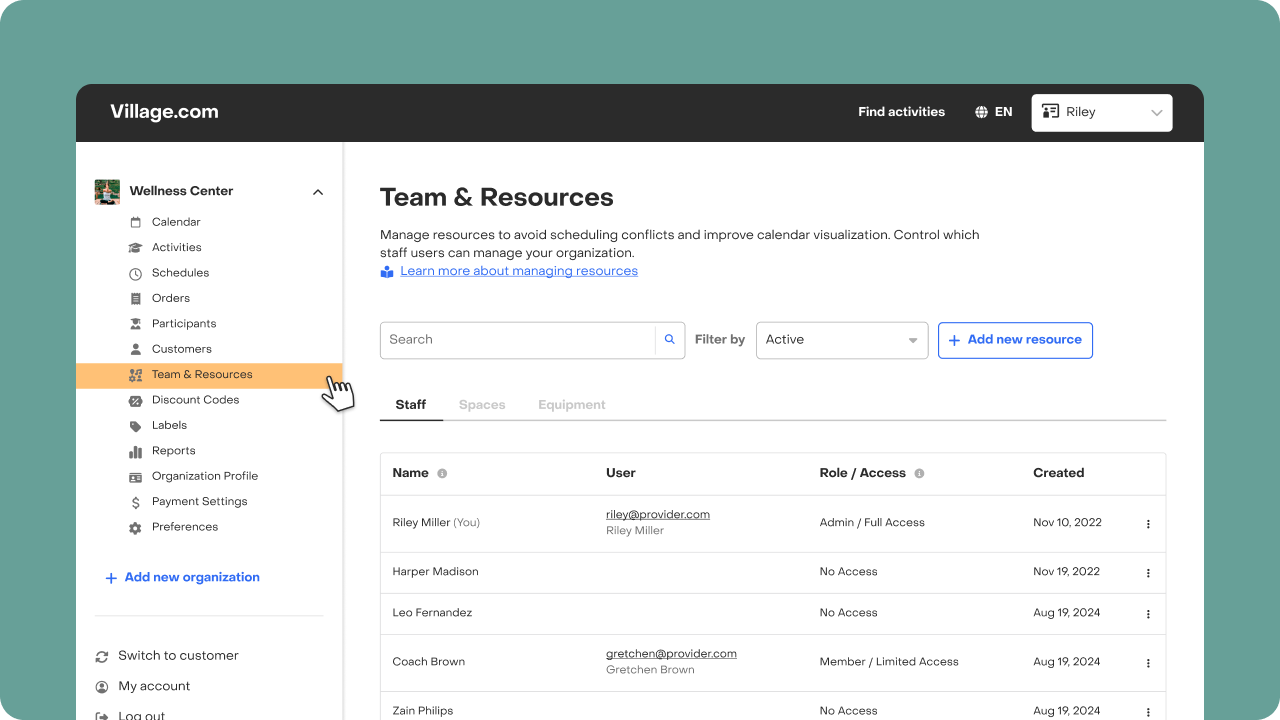Image resolution: width=1280 pixels, height=720 pixels.
Task: Click into the Search input field
Action: pyautogui.click(x=517, y=340)
